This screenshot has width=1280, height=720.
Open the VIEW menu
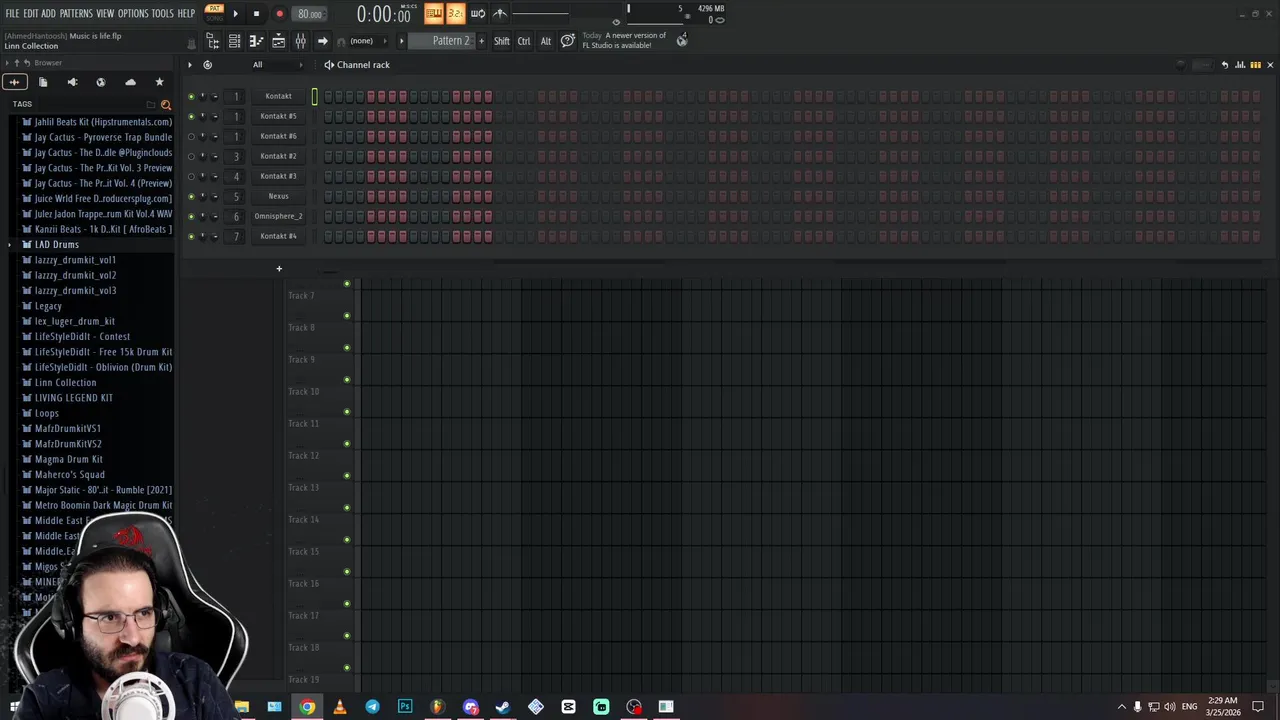105,13
